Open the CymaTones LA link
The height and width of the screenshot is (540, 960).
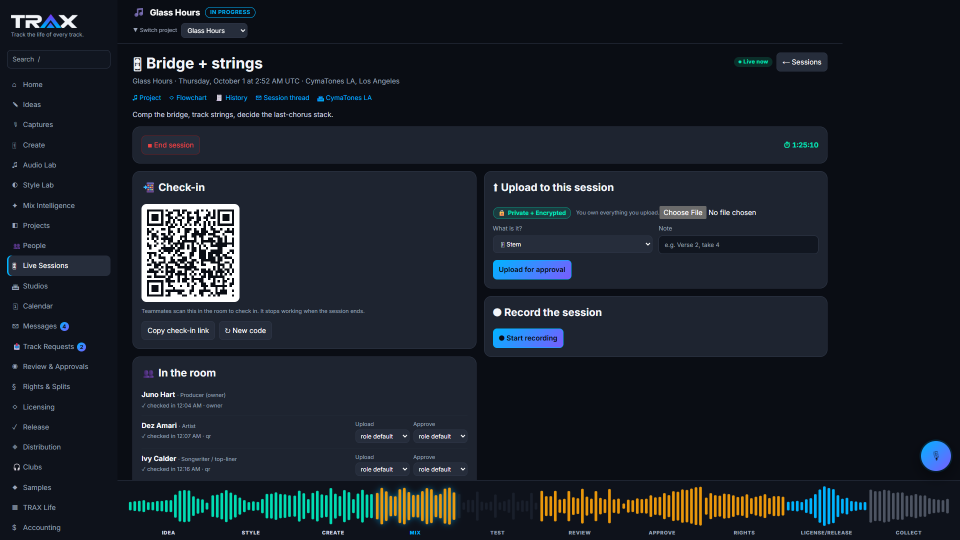point(345,98)
